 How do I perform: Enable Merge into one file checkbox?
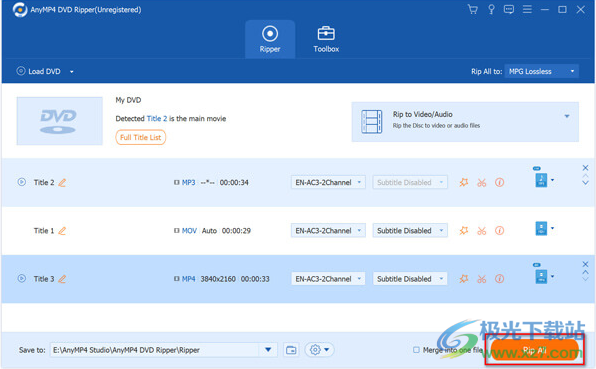coord(416,350)
